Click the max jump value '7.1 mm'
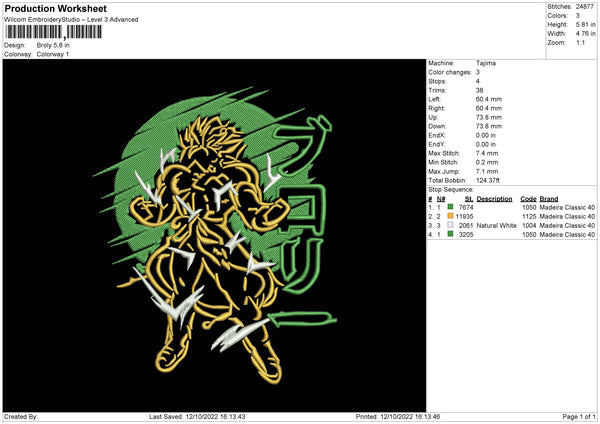Viewport: 600px width, 424px height. [487, 171]
